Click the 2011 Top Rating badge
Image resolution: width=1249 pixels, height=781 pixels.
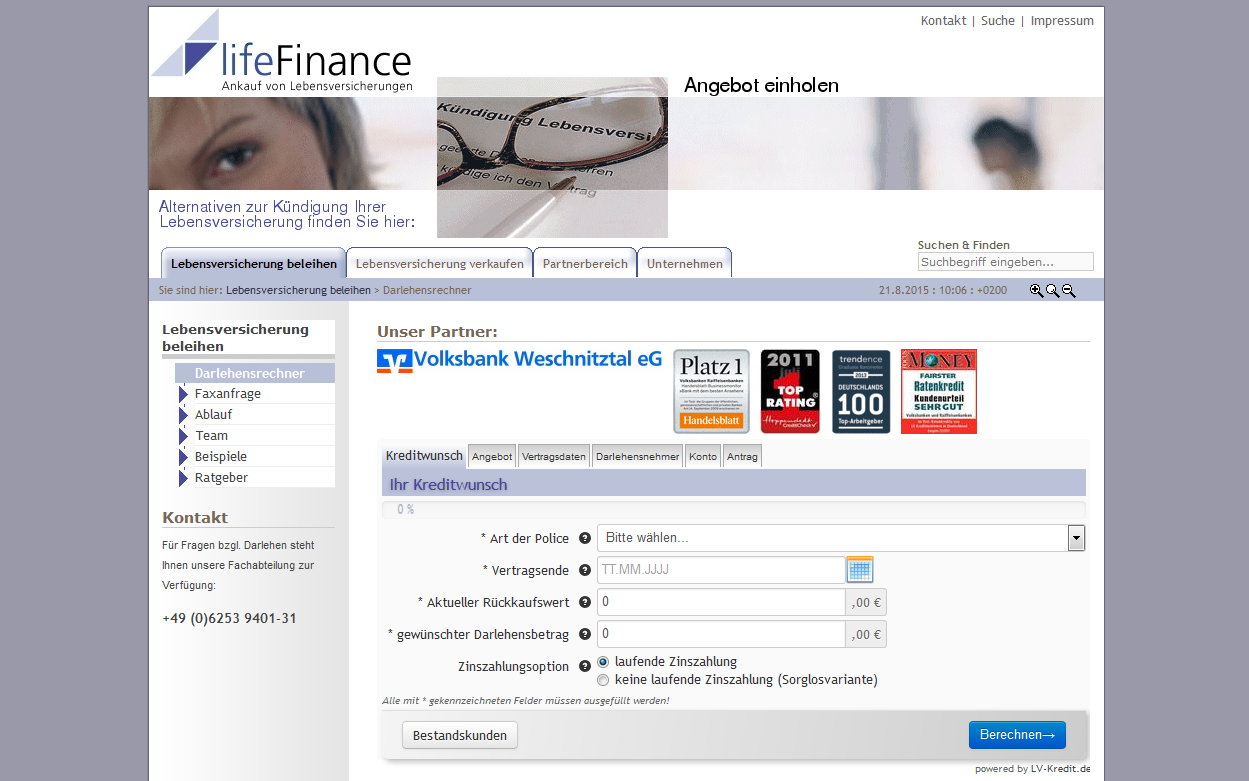point(790,391)
